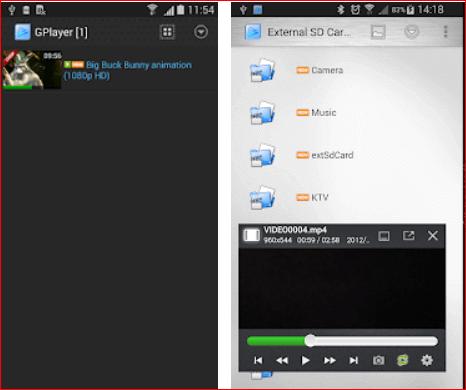Tap the heart-shaped dropdown icon in header
Image resolution: width=466 pixels, height=390 pixels.
tap(412, 32)
